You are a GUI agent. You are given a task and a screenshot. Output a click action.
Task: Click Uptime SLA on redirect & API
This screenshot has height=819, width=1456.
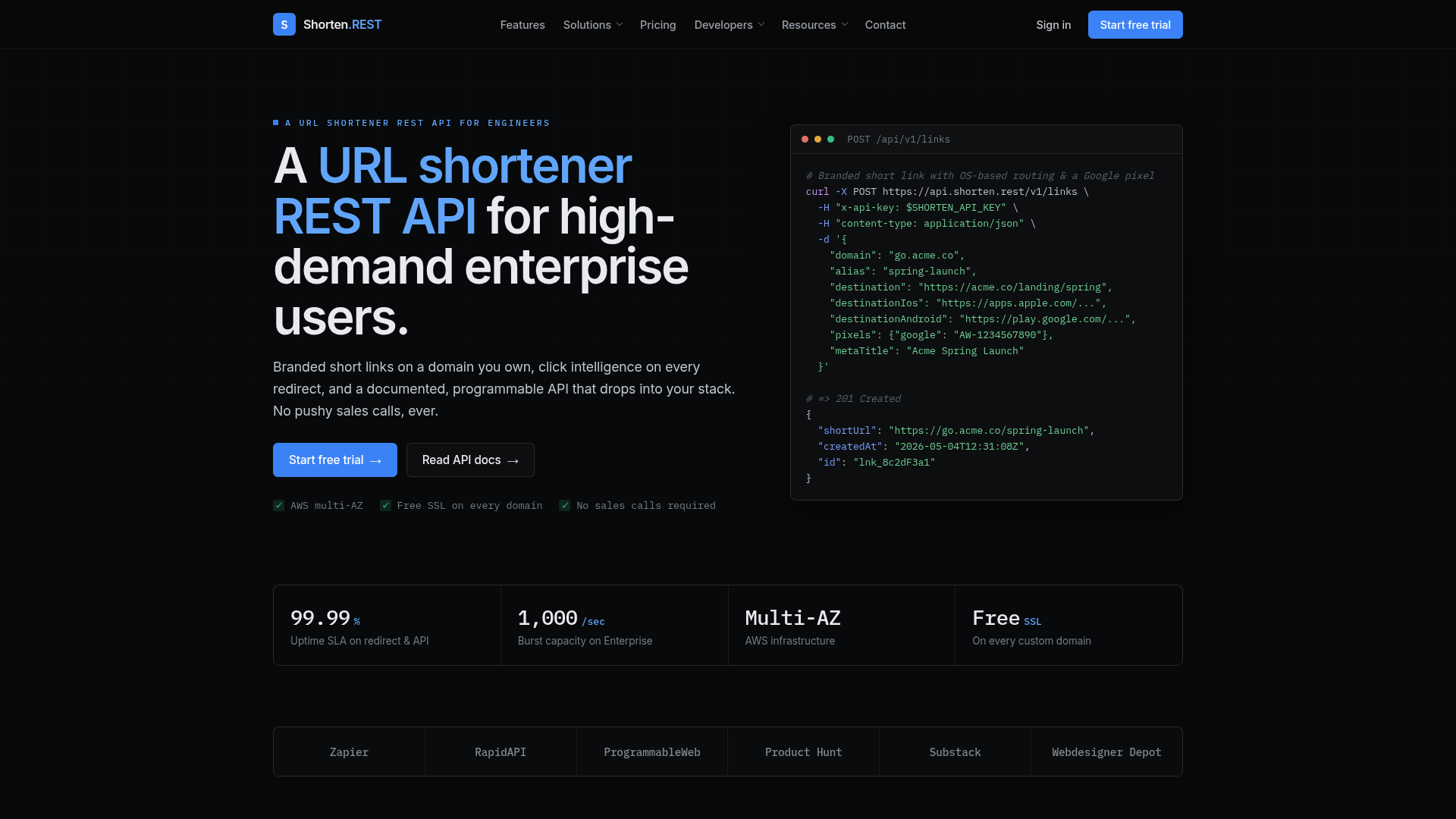point(359,641)
